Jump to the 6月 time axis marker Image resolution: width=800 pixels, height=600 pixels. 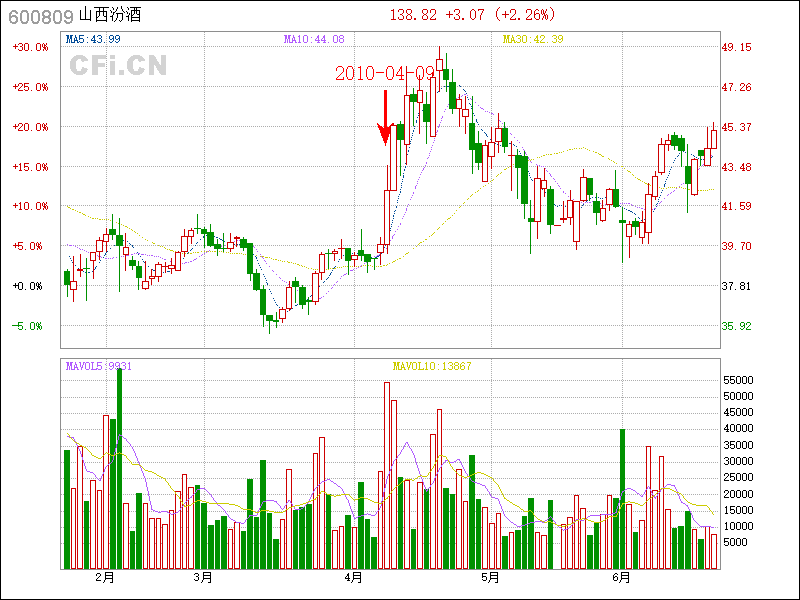coord(621,577)
